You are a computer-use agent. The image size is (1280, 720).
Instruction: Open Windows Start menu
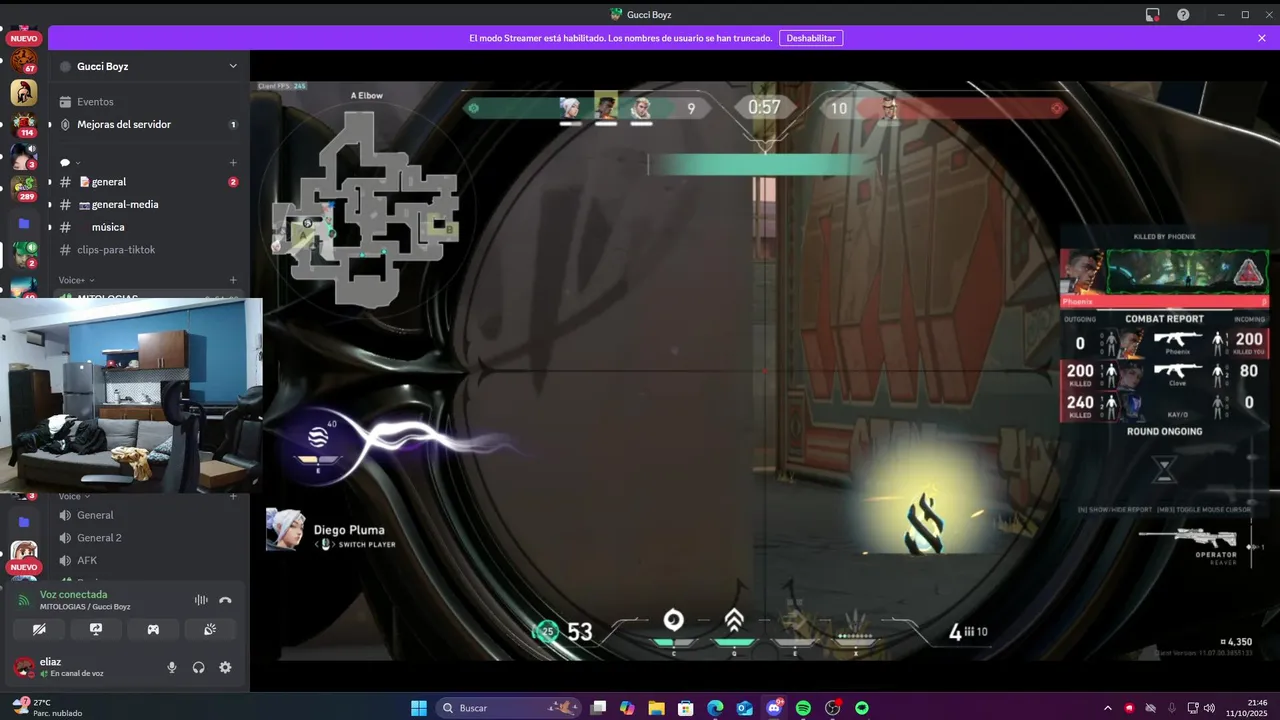419,708
